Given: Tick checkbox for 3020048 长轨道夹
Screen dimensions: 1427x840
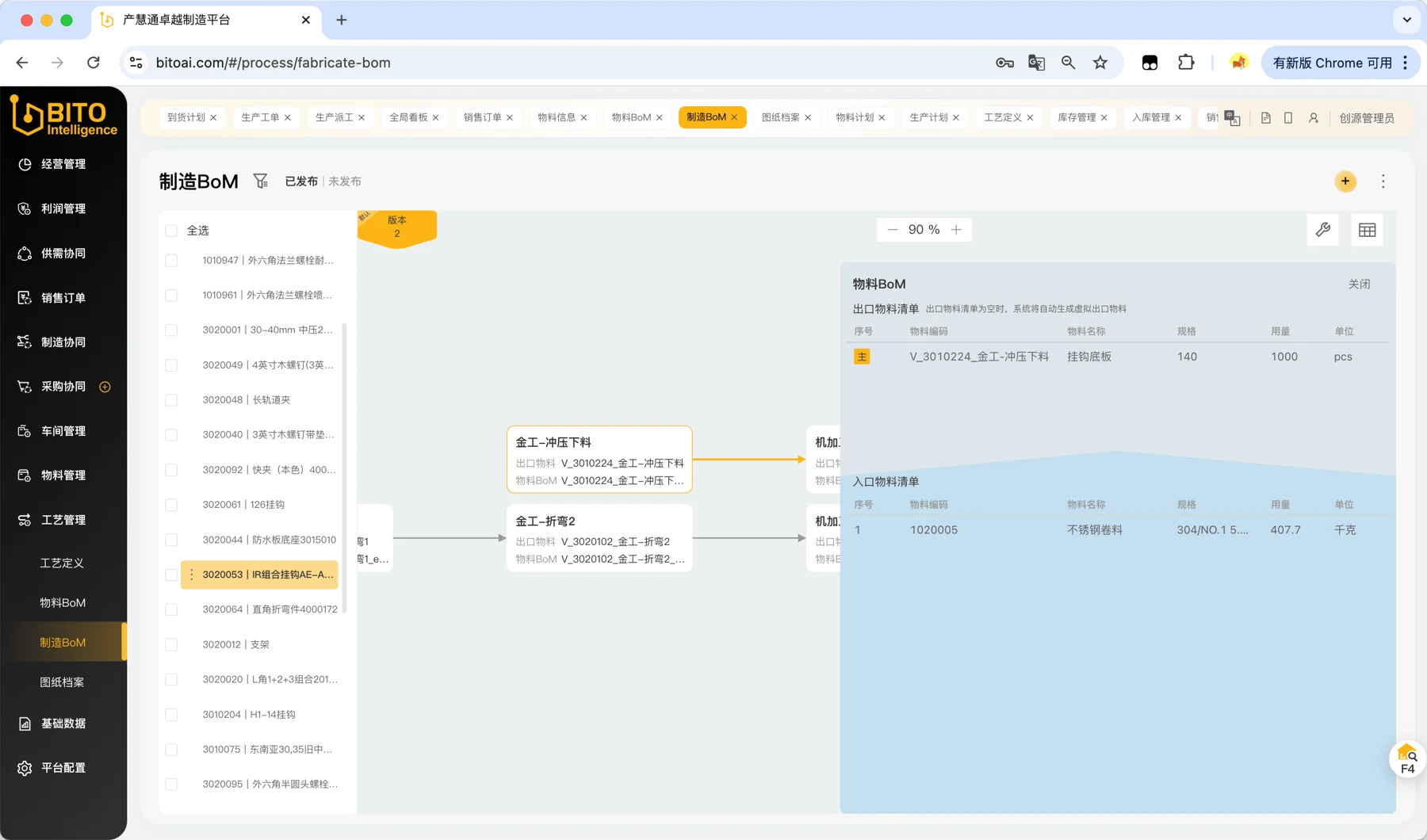Looking at the screenshot, I should point(171,400).
